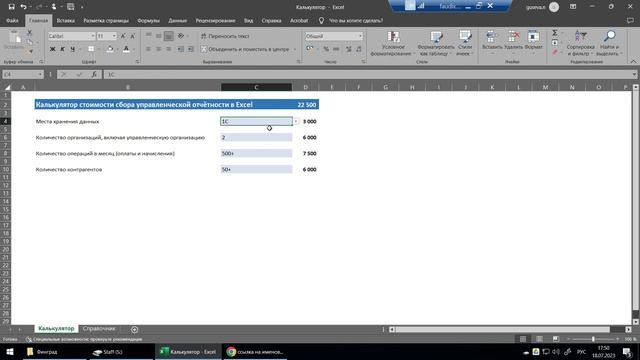Viewport: 640px width, 360px height.
Task: Apply thousands separator format
Action: pos(336,49)
